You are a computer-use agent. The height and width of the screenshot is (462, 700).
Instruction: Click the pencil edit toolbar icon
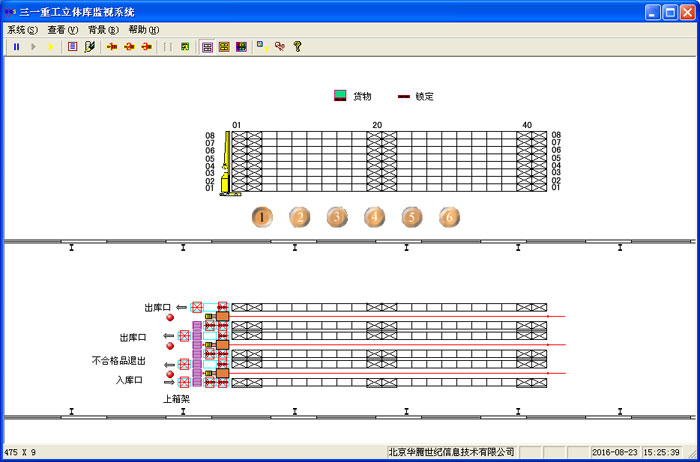[89, 46]
